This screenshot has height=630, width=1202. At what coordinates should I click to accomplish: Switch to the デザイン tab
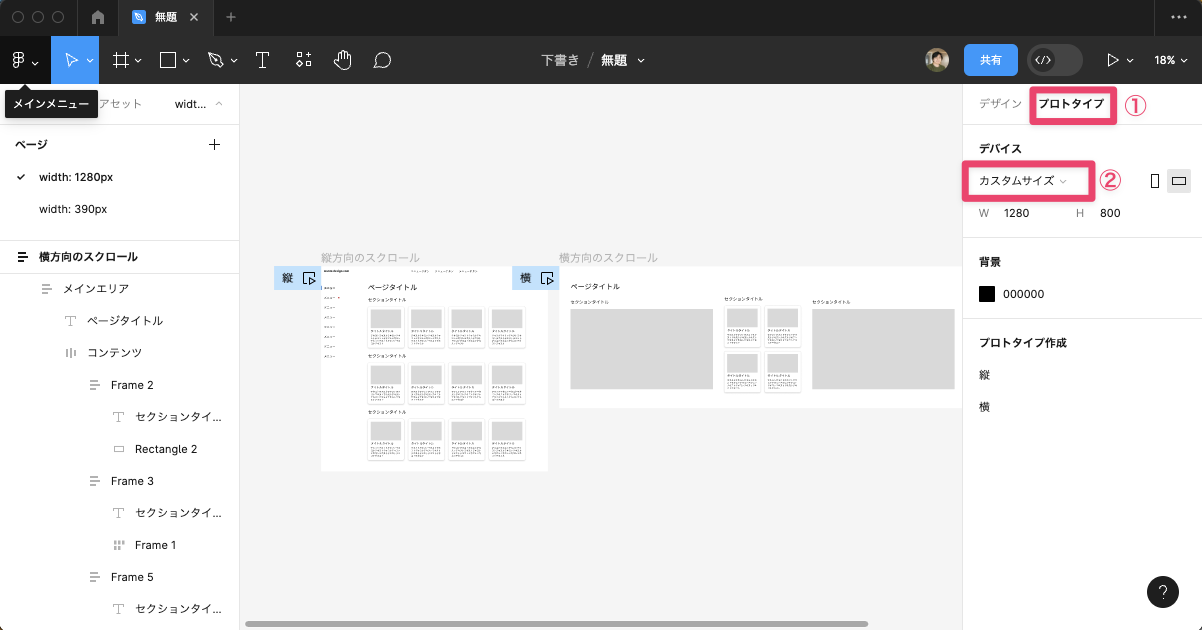[x=1000, y=104]
